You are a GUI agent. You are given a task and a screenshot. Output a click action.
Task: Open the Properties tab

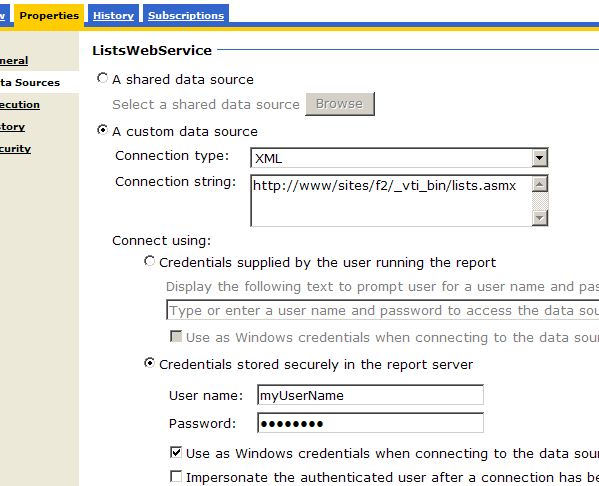[x=49, y=15]
